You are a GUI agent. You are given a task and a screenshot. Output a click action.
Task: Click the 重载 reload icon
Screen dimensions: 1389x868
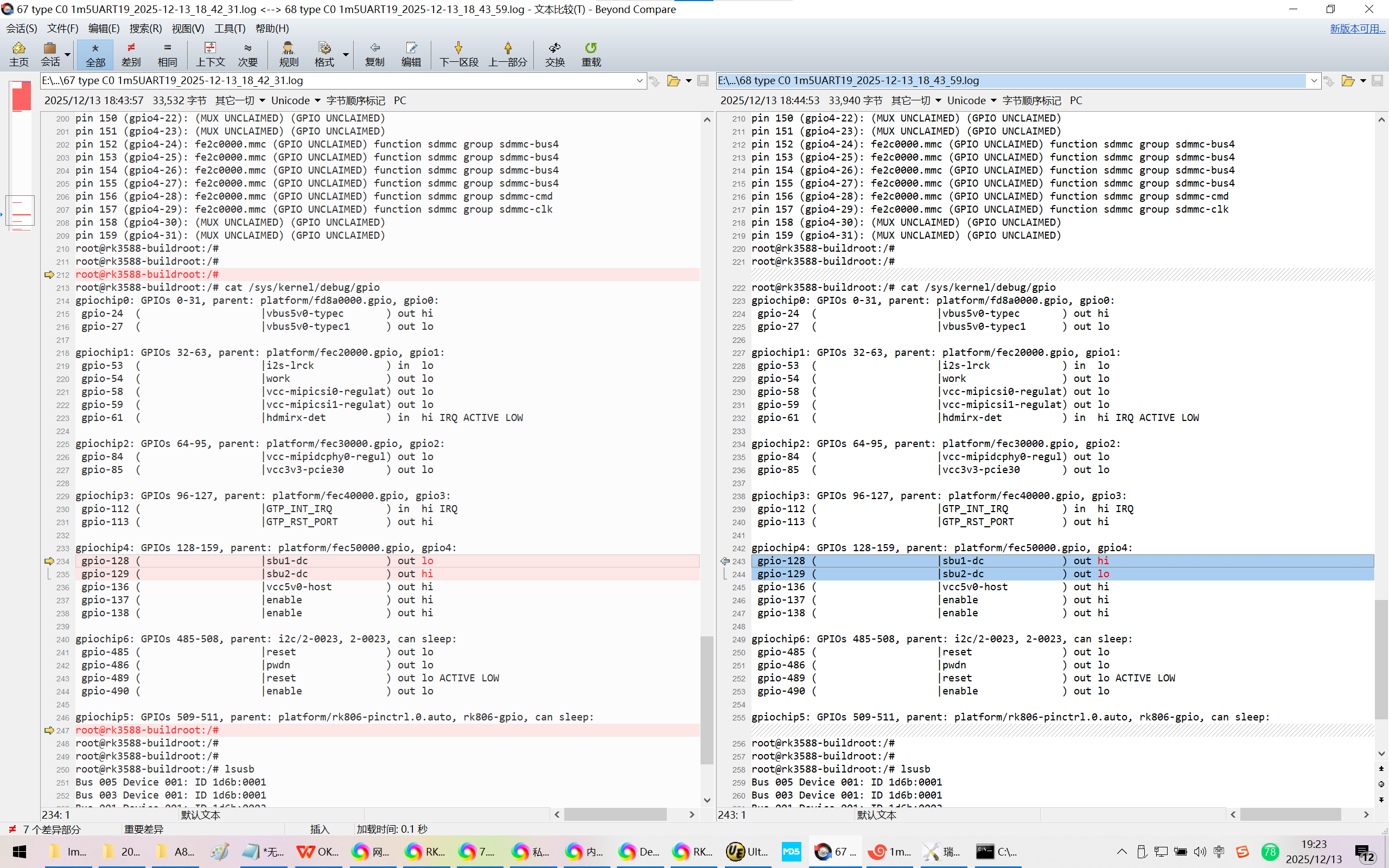coord(591,54)
